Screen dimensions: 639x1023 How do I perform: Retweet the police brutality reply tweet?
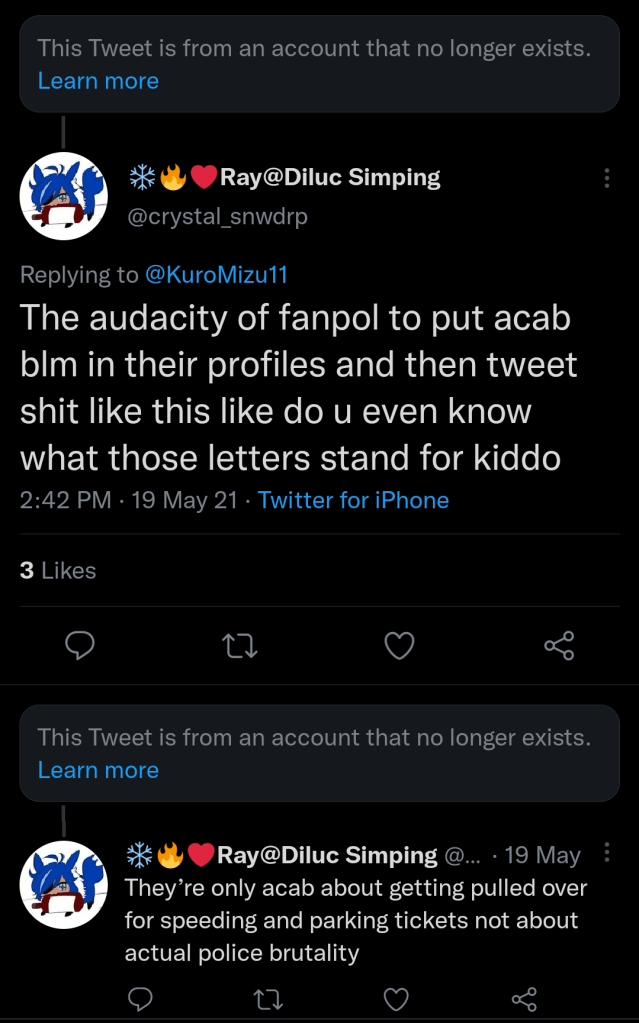coord(269,998)
